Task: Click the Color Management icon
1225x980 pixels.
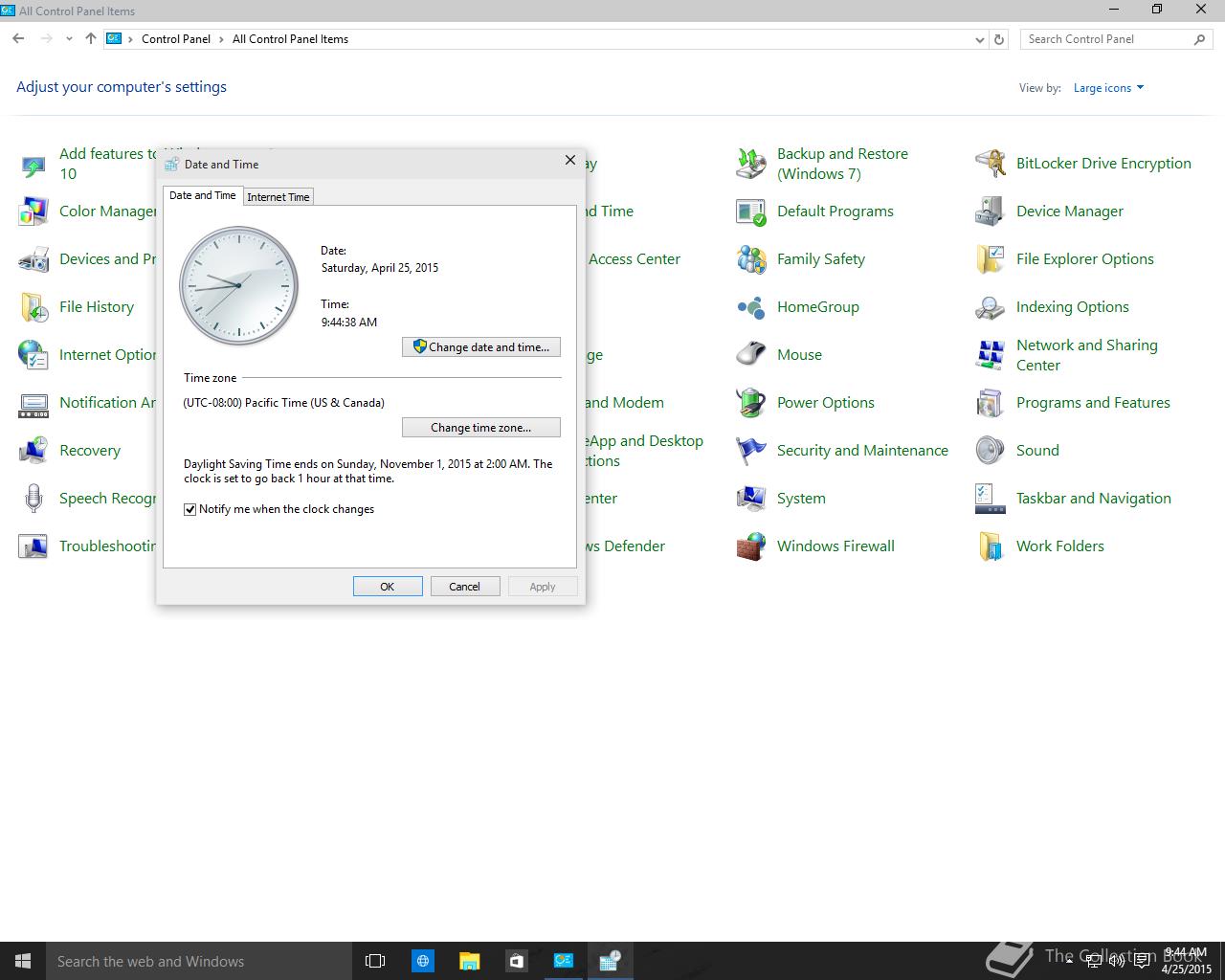Action: click(33, 212)
